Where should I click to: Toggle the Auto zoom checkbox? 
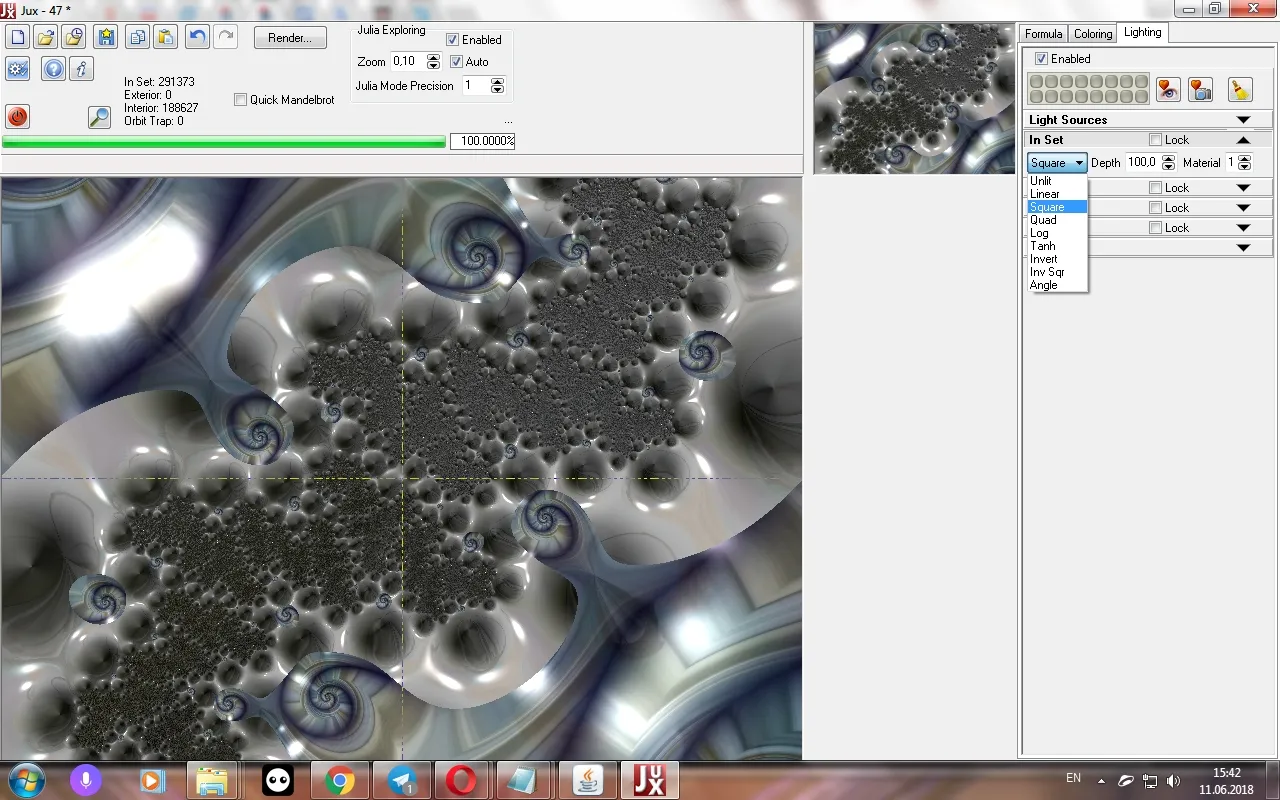point(456,62)
